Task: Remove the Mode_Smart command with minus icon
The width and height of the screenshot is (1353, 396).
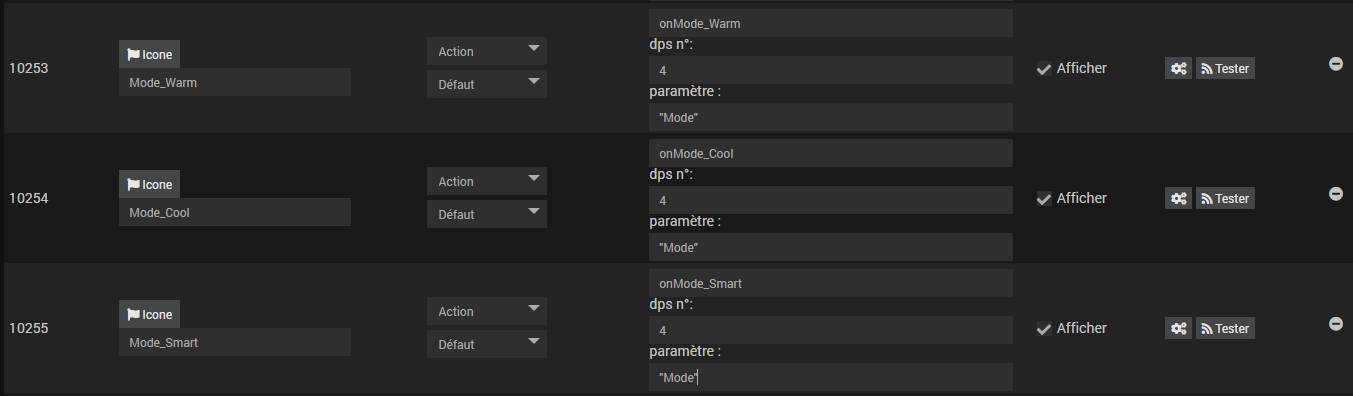Action: pos(1335,323)
